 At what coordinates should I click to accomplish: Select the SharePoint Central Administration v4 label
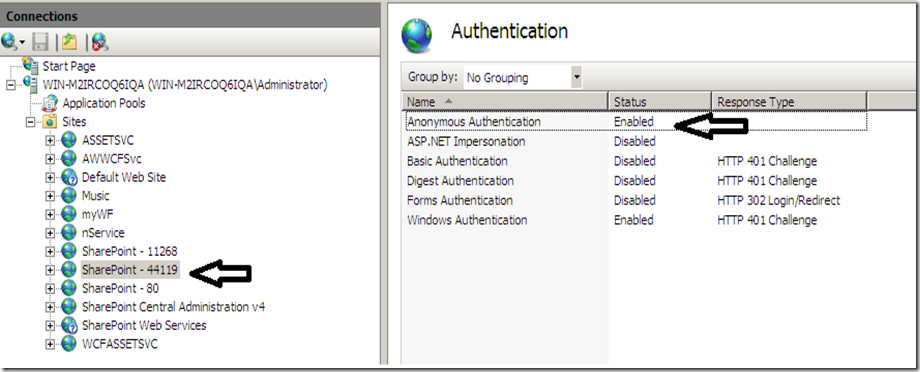(174, 307)
